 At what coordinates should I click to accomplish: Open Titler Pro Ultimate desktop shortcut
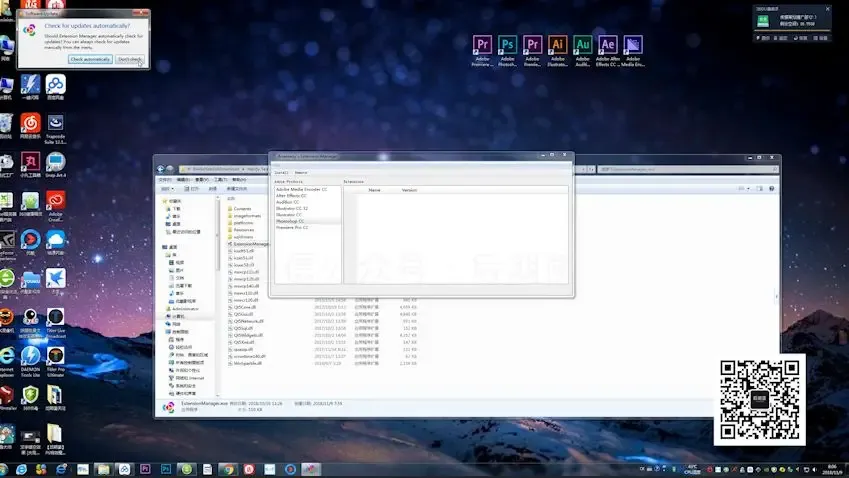[x=55, y=362]
